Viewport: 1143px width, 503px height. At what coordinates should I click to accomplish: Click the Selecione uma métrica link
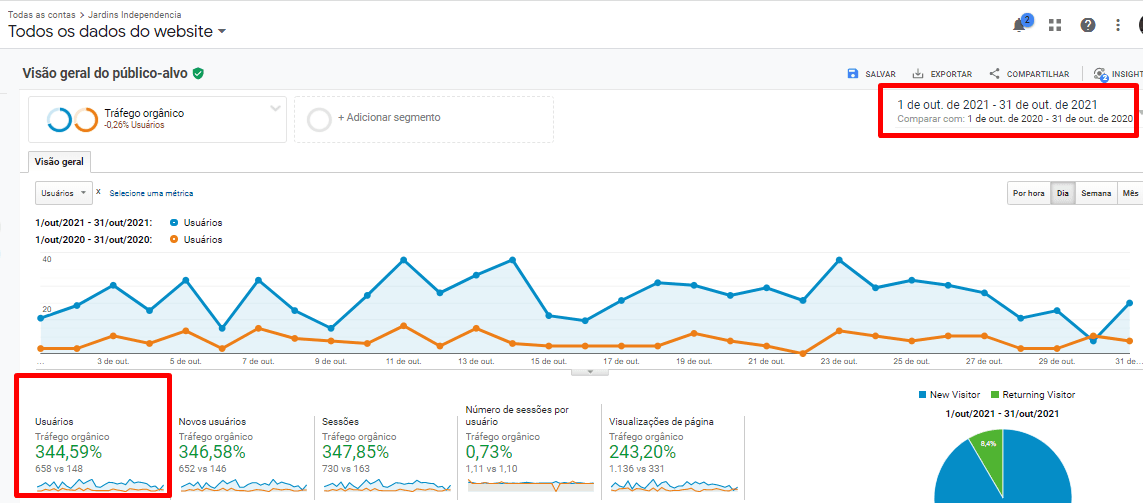[151, 193]
